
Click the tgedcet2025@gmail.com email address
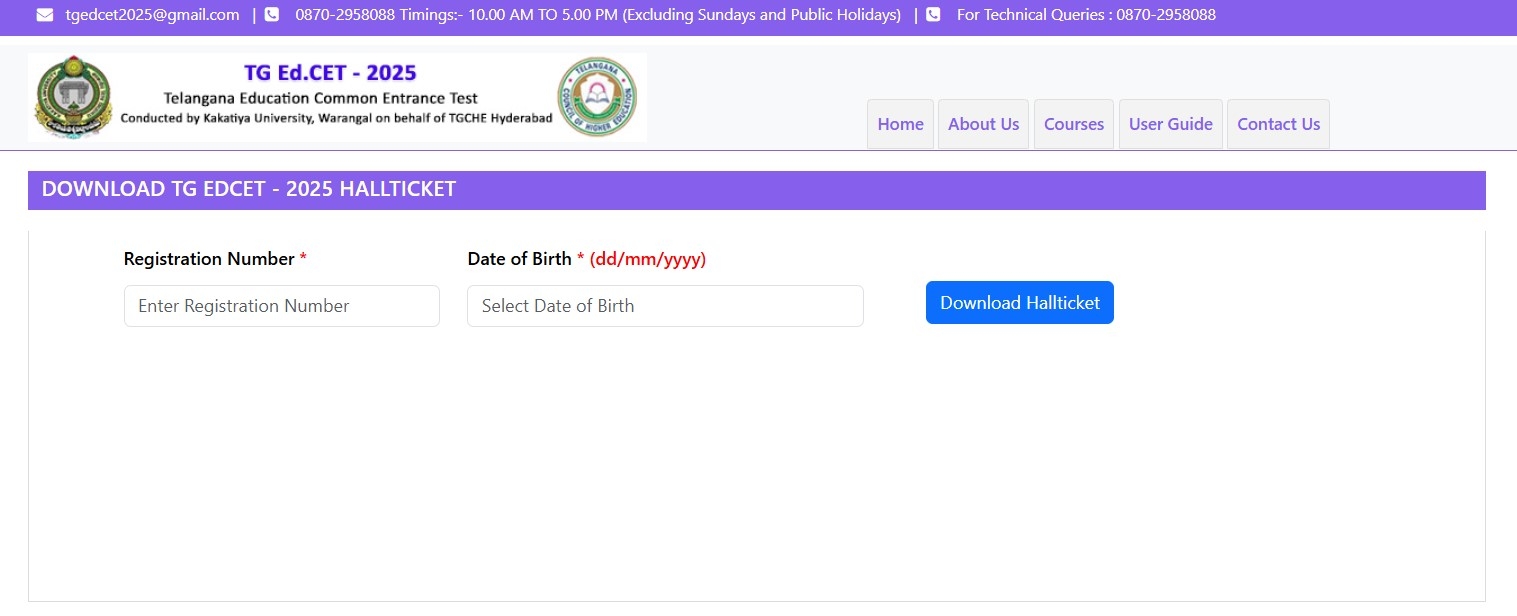tap(152, 15)
